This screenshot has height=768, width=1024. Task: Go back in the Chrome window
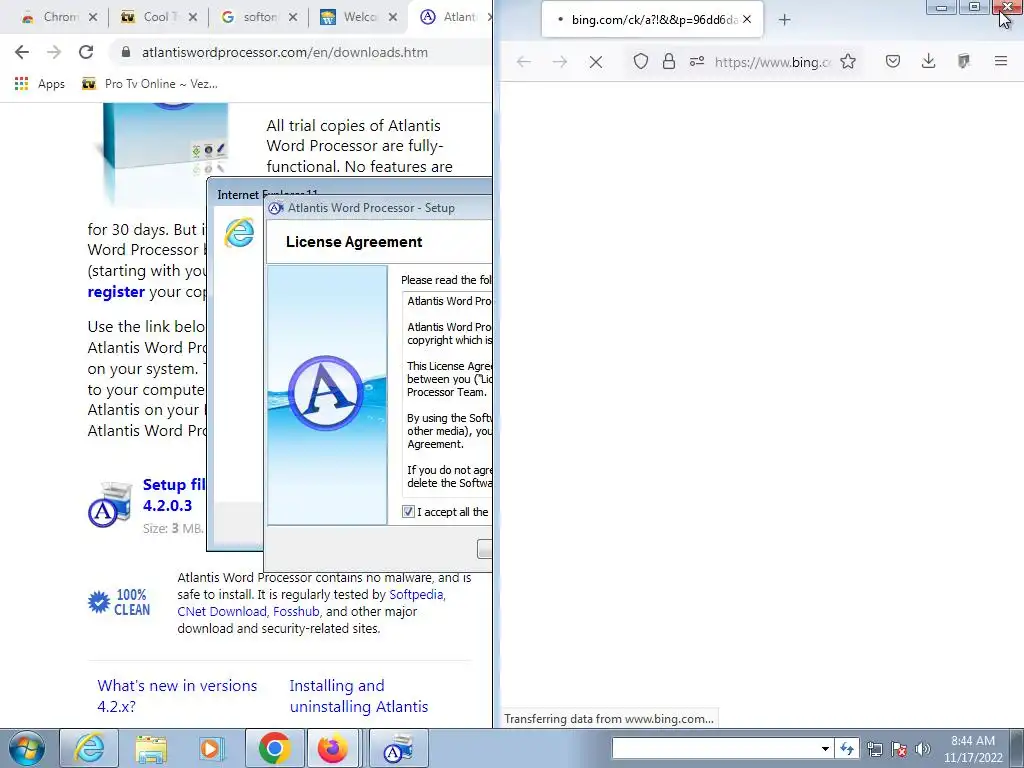pos(22,52)
